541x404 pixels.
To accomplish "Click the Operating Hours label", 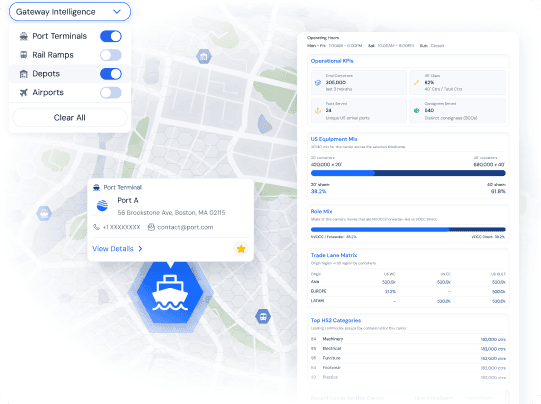I will coord(323,38).
